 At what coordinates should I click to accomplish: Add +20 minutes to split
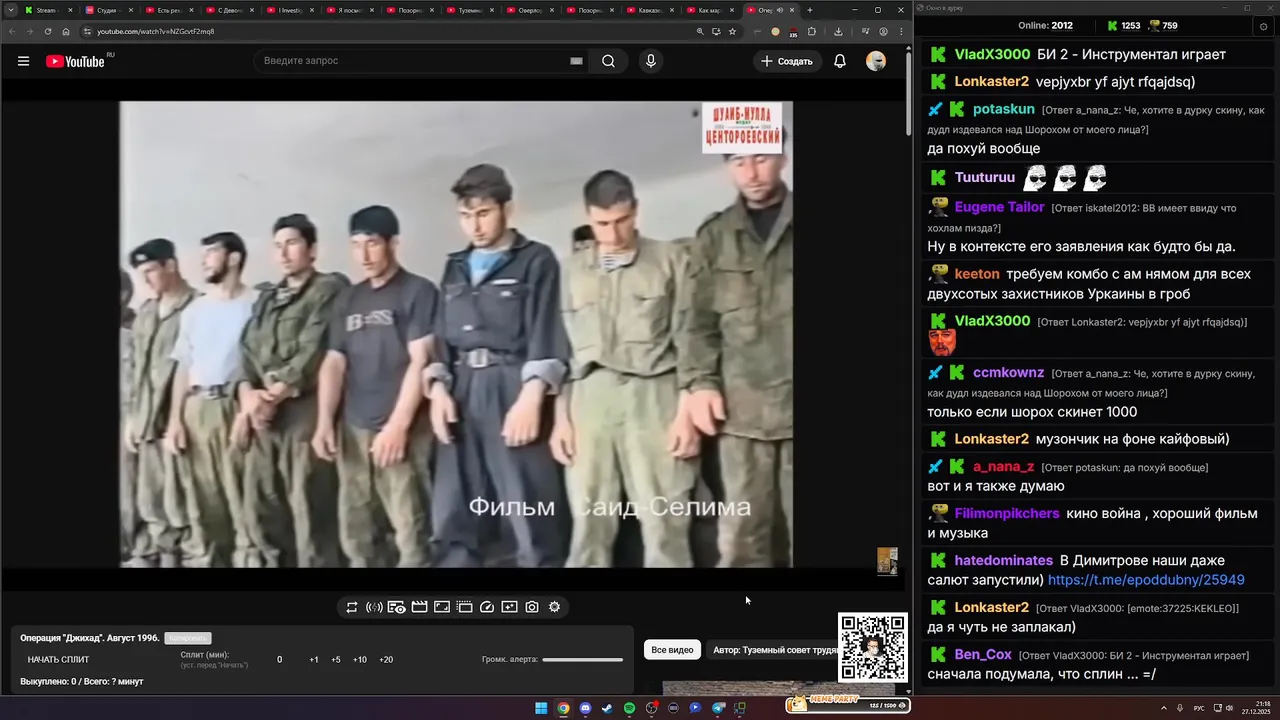click(386, 660)
